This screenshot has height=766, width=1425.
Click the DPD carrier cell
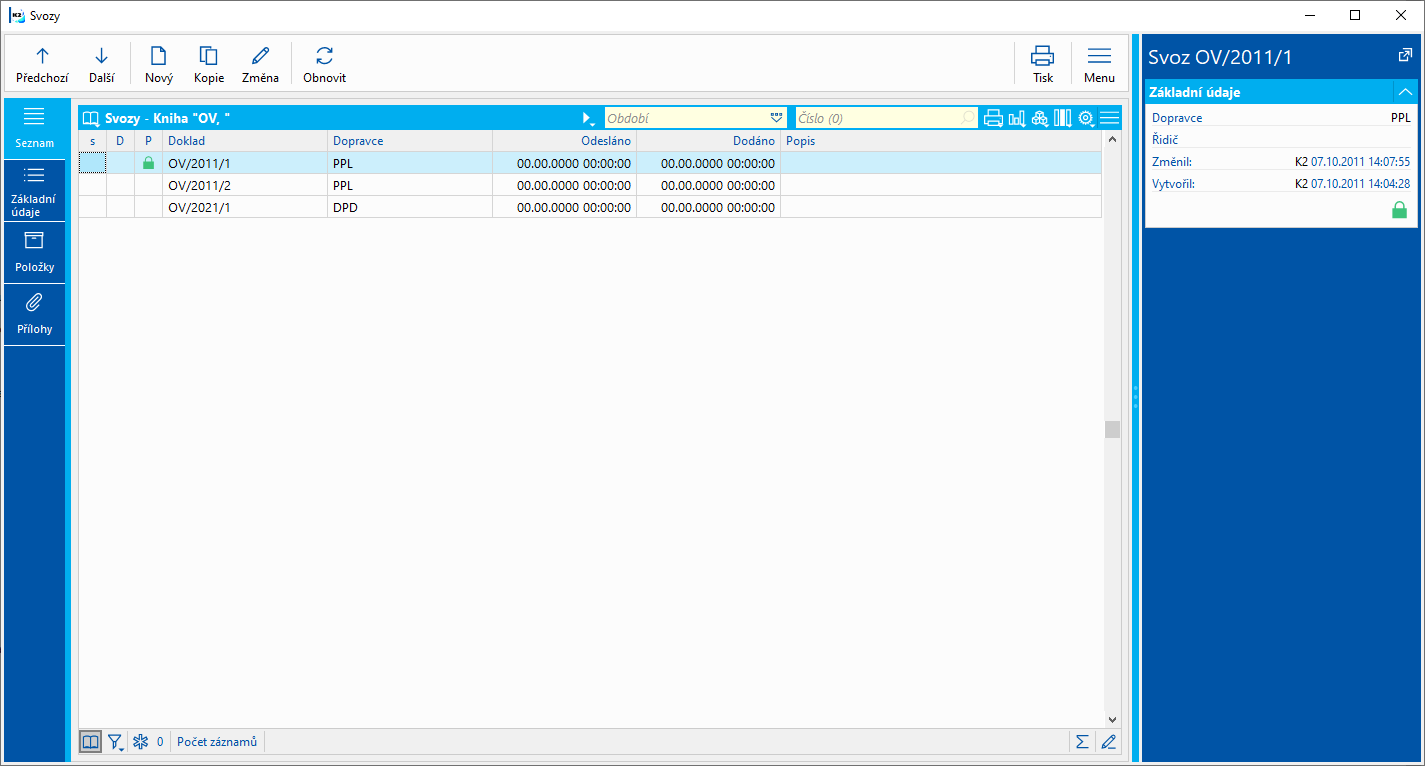pyautogui.click(x=410, y=207)
